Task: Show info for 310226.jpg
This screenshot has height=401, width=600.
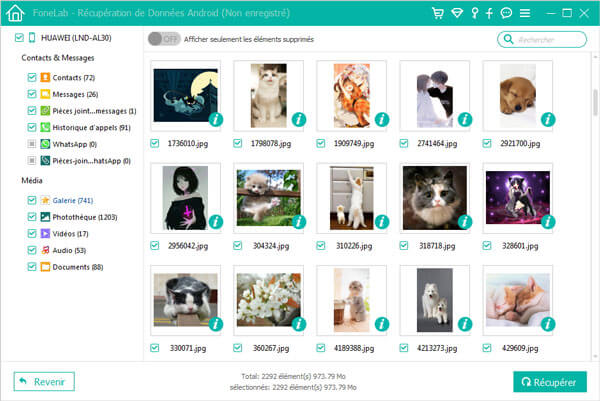Action: [x=382, y=222]
